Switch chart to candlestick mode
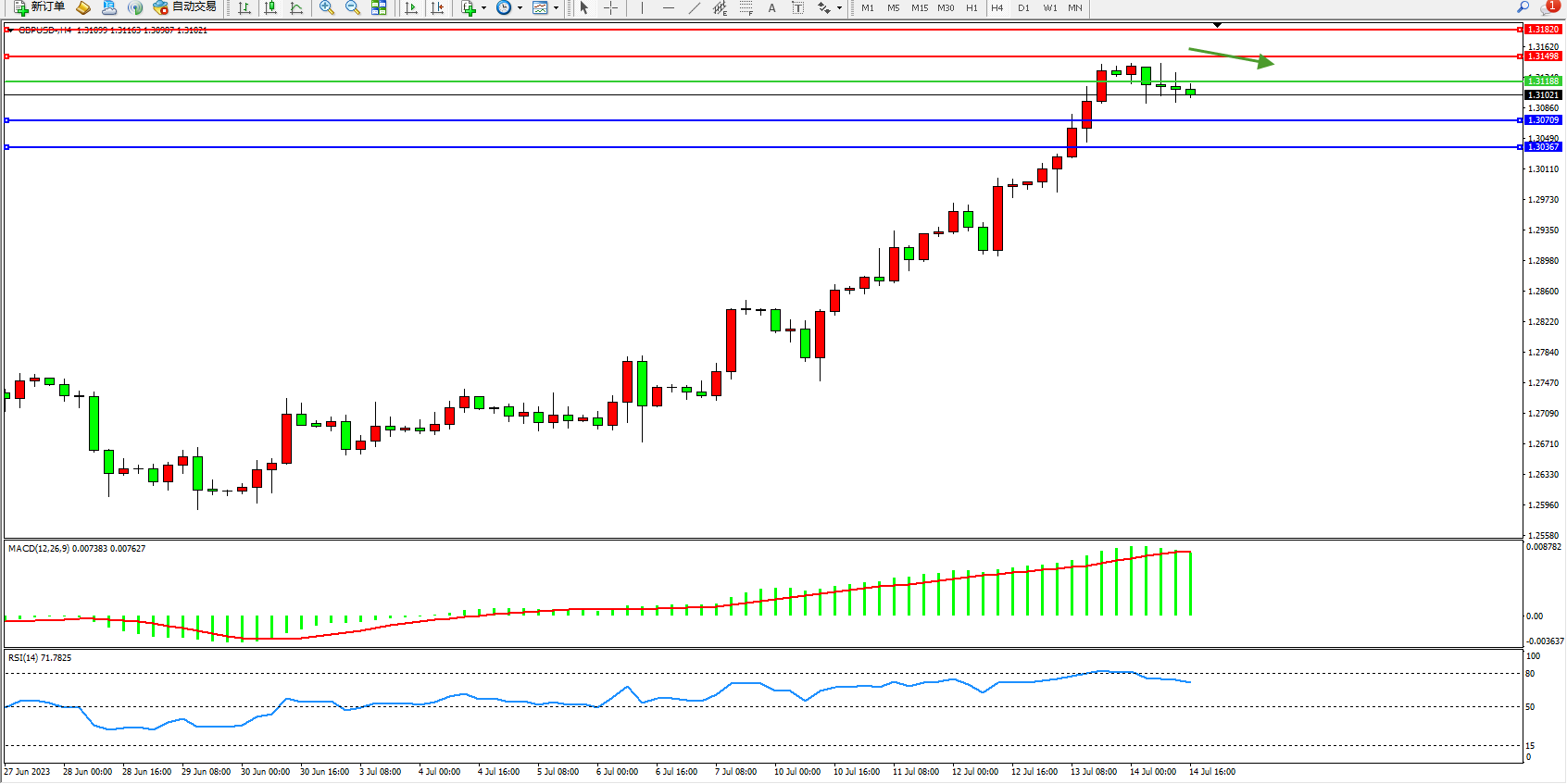 [270, 7]
